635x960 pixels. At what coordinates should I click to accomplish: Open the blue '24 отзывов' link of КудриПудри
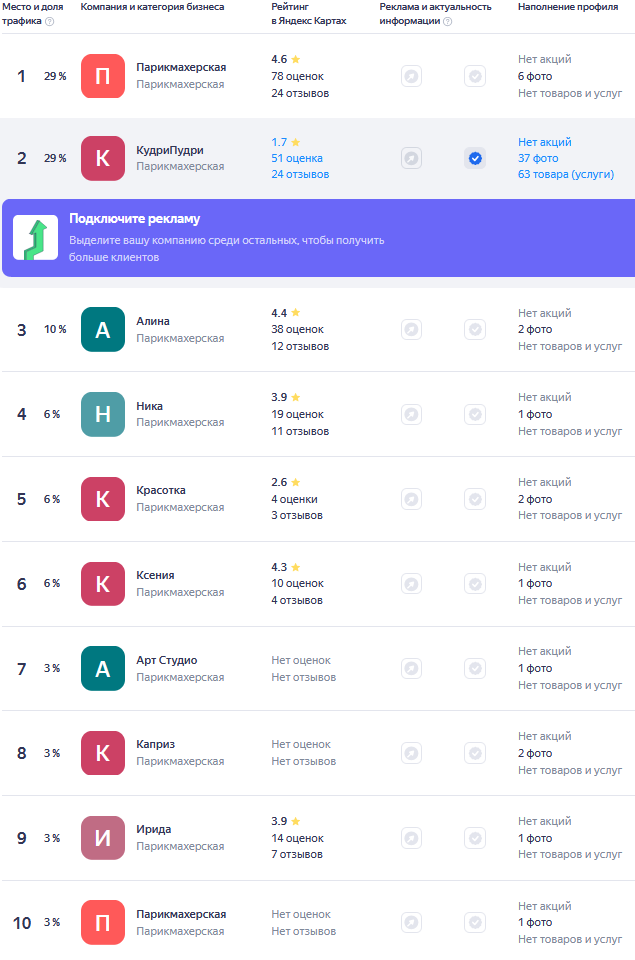click(x=300, y=174)
